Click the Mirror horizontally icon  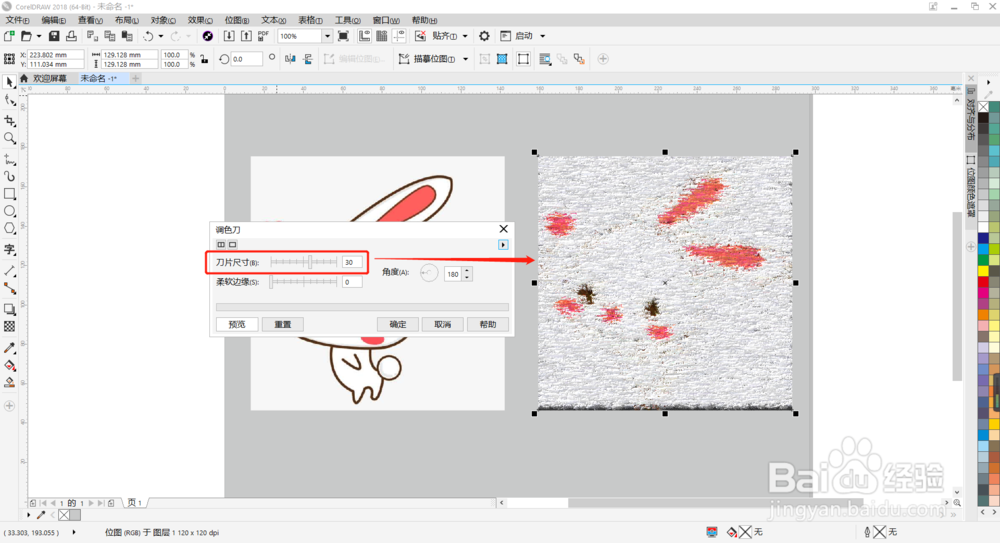tap(290, 59)
